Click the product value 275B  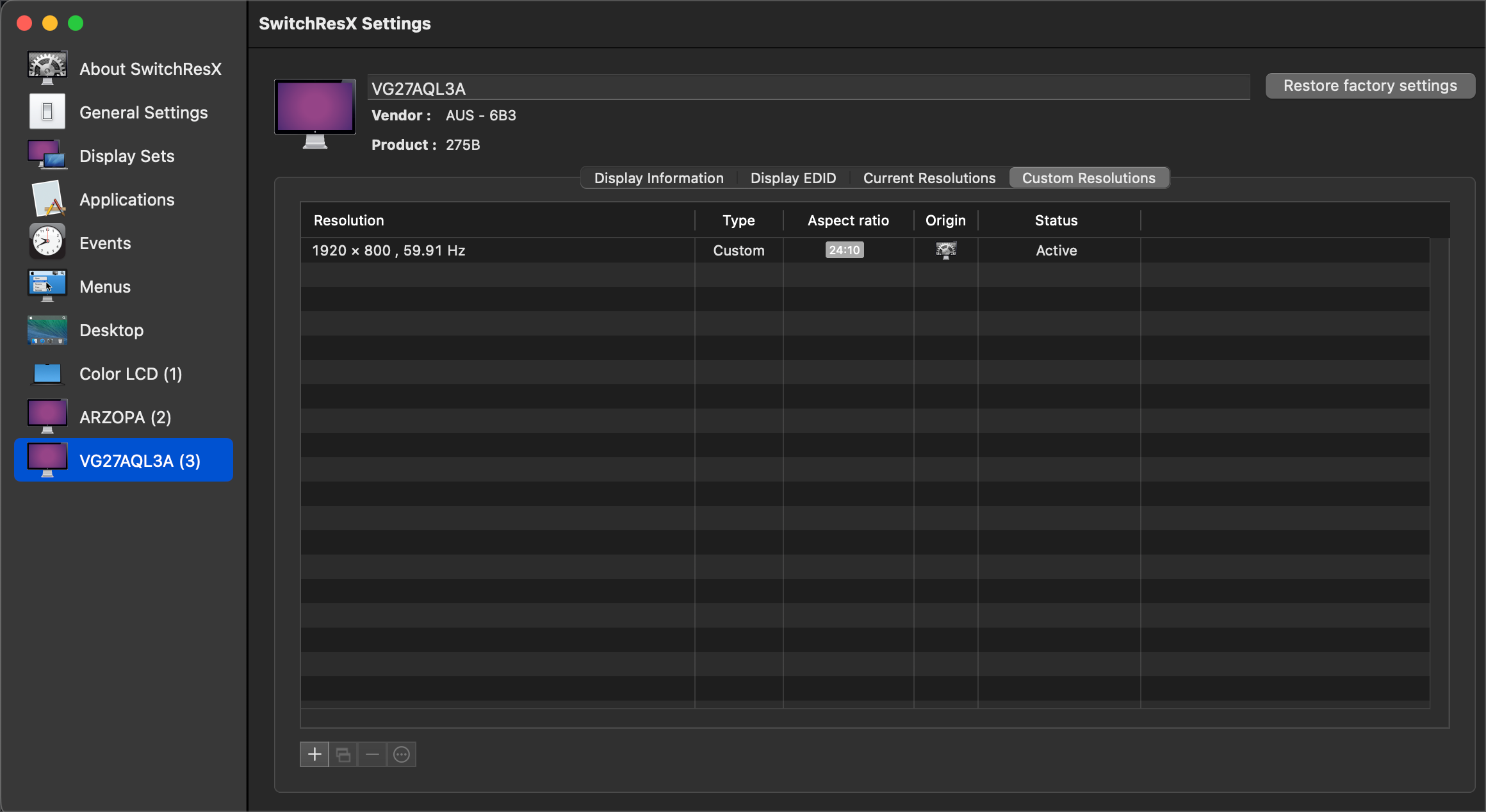click(463, 145)
